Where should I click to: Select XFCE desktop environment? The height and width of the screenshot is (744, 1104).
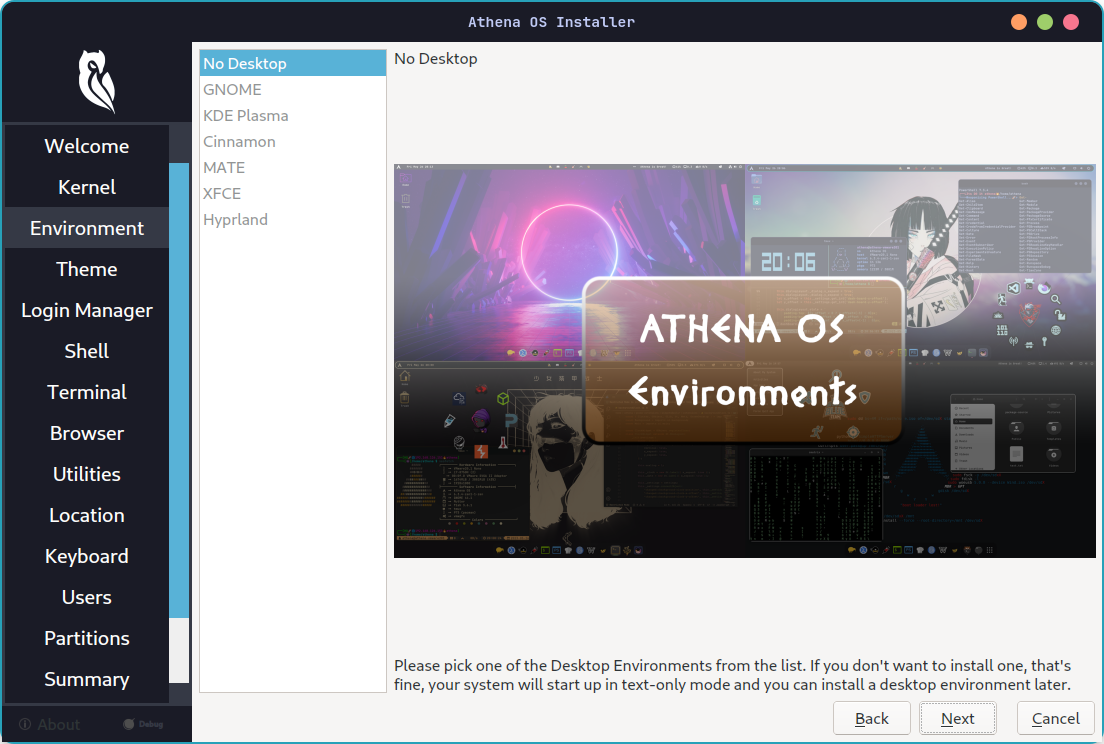(x=220, y=193)
